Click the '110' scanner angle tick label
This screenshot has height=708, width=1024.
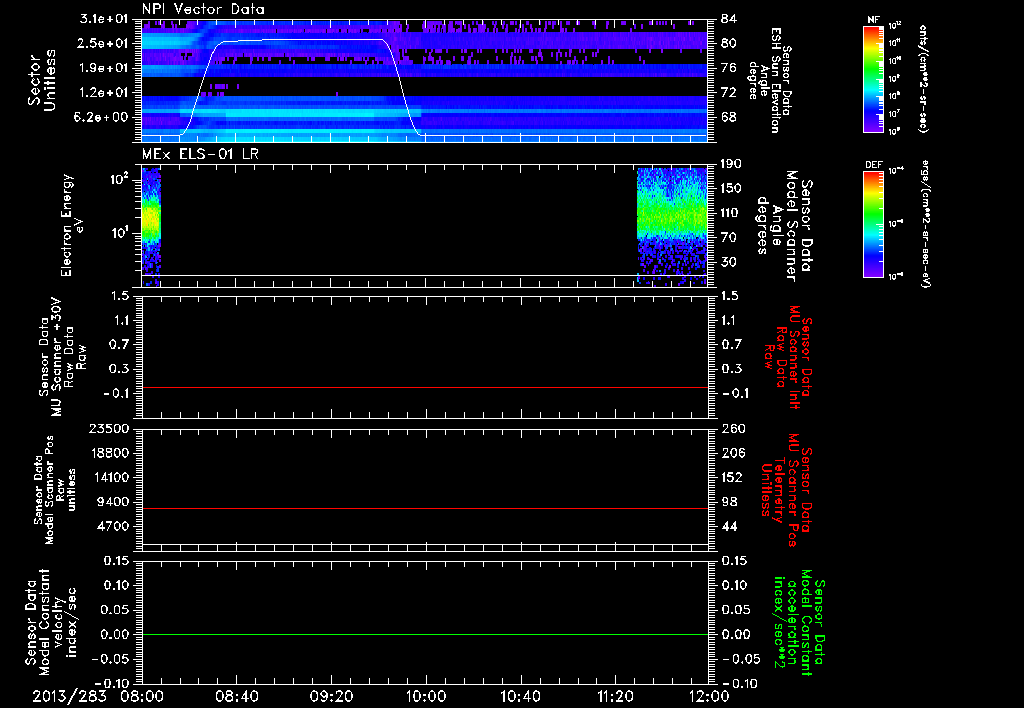(731, 213)
